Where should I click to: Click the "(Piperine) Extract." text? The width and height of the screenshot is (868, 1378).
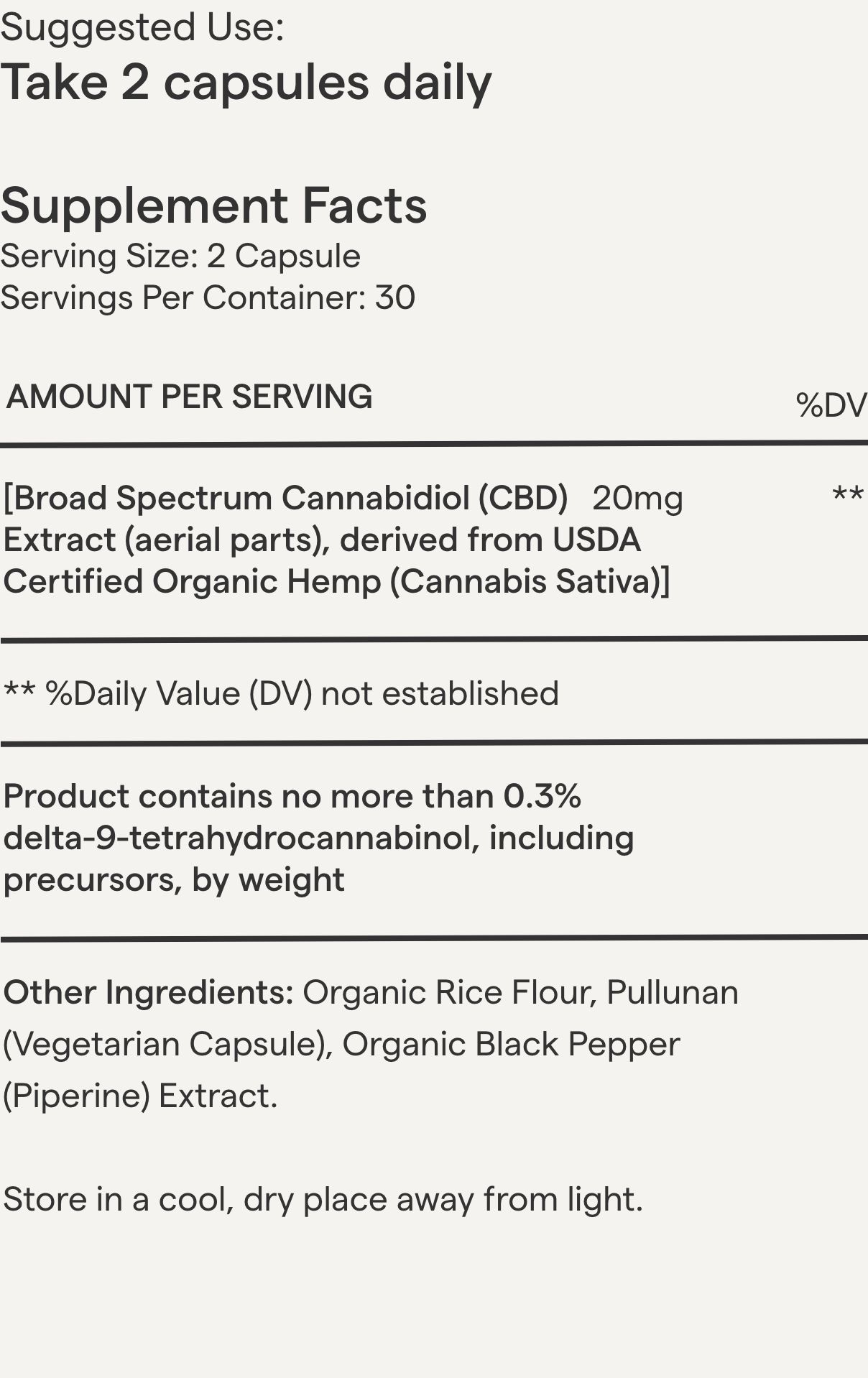click(140, 1096)
